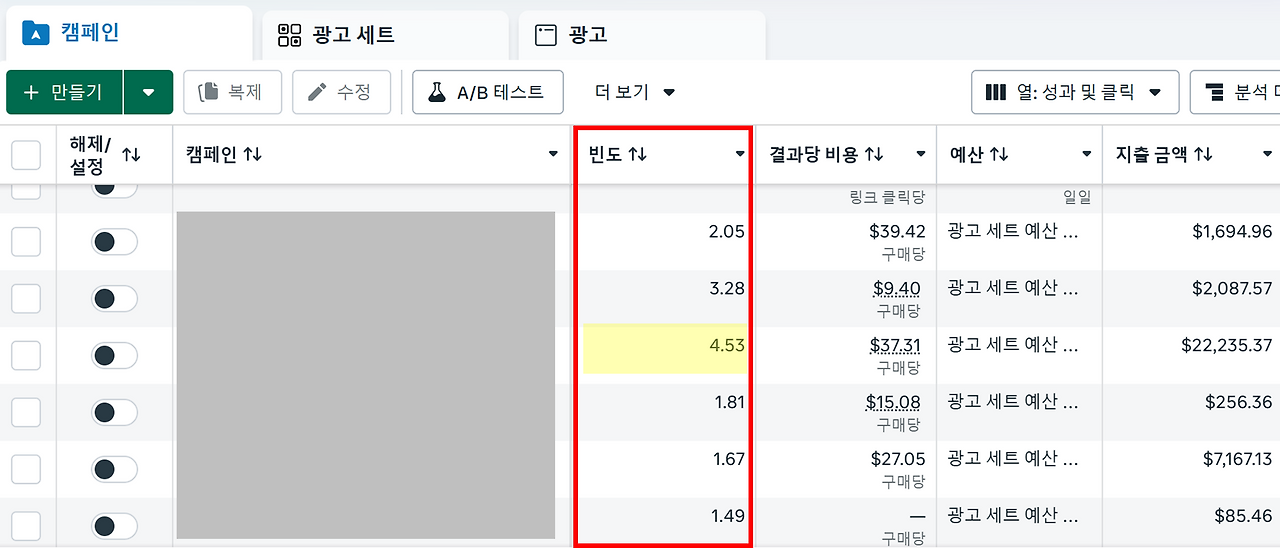Image resolution: width=1280 pixels, height=548 pixels.
Task: Sort by 지출 금액 column arrows
Action: (1203, 154)
